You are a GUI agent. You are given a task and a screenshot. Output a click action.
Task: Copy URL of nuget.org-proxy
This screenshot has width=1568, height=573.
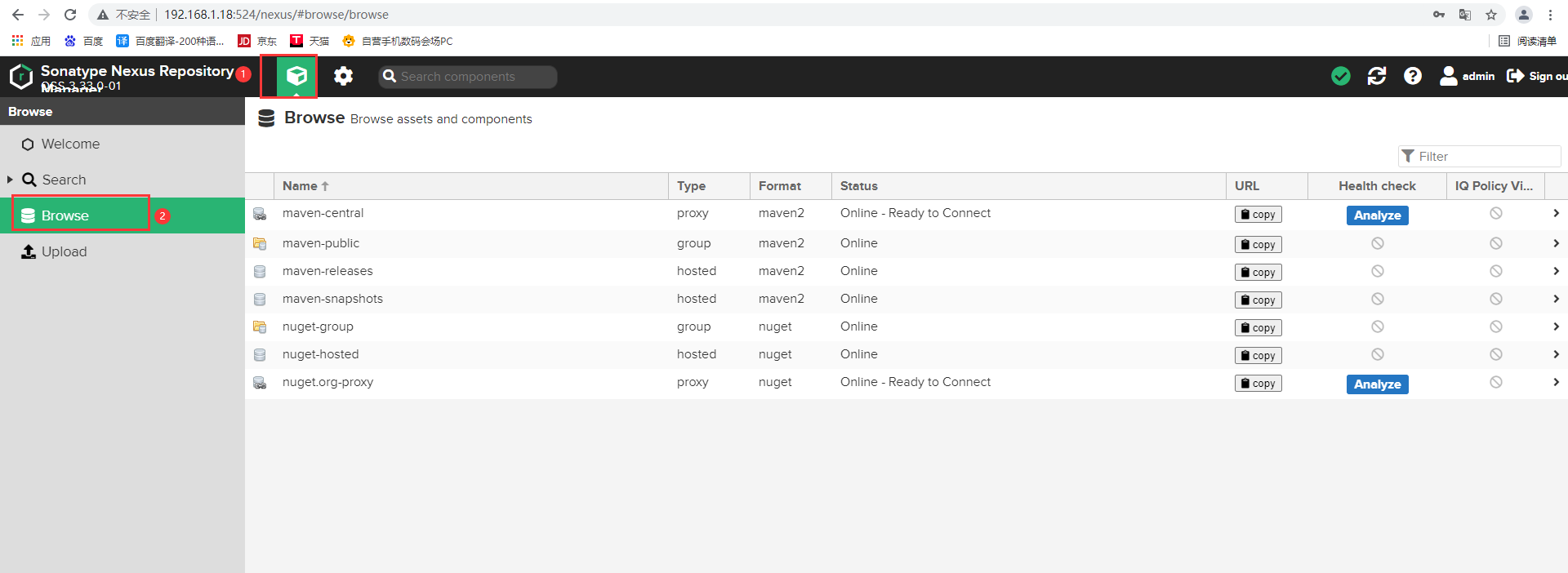[x=1258, y=384]
